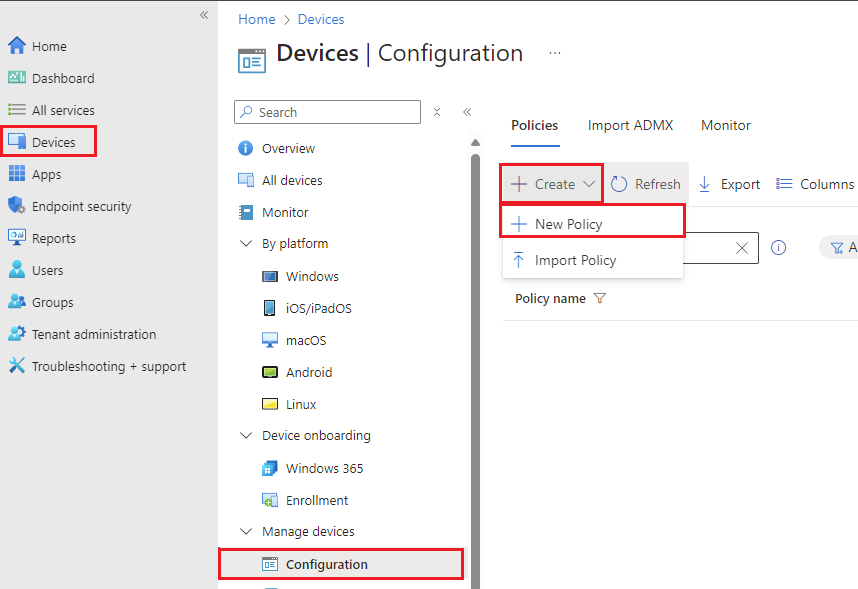Select Configuration under Manage devices
This screenshot has height=589, width=858.
tap(341, 564)
